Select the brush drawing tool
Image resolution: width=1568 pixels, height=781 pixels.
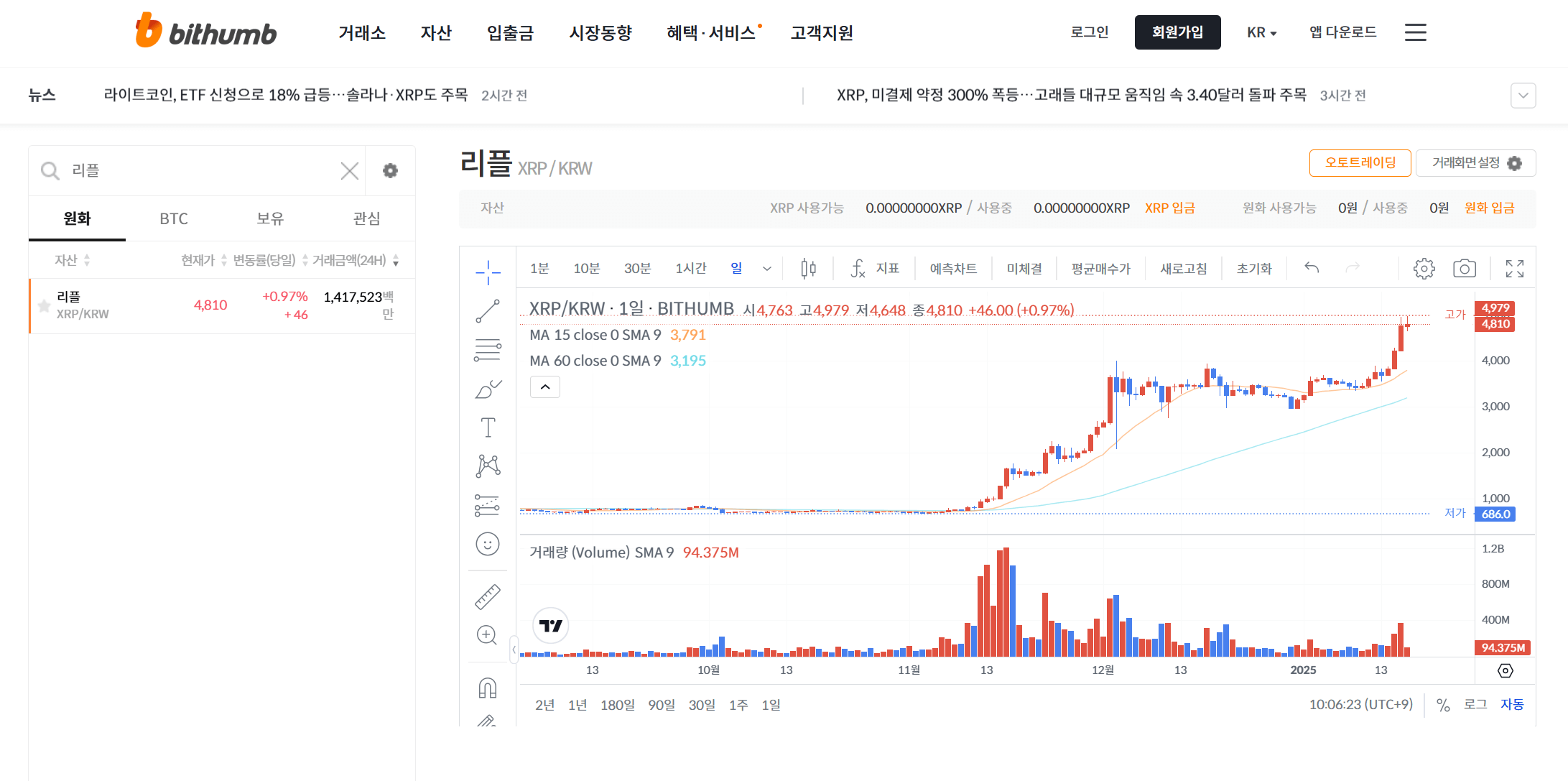click(x=488, y=389)
